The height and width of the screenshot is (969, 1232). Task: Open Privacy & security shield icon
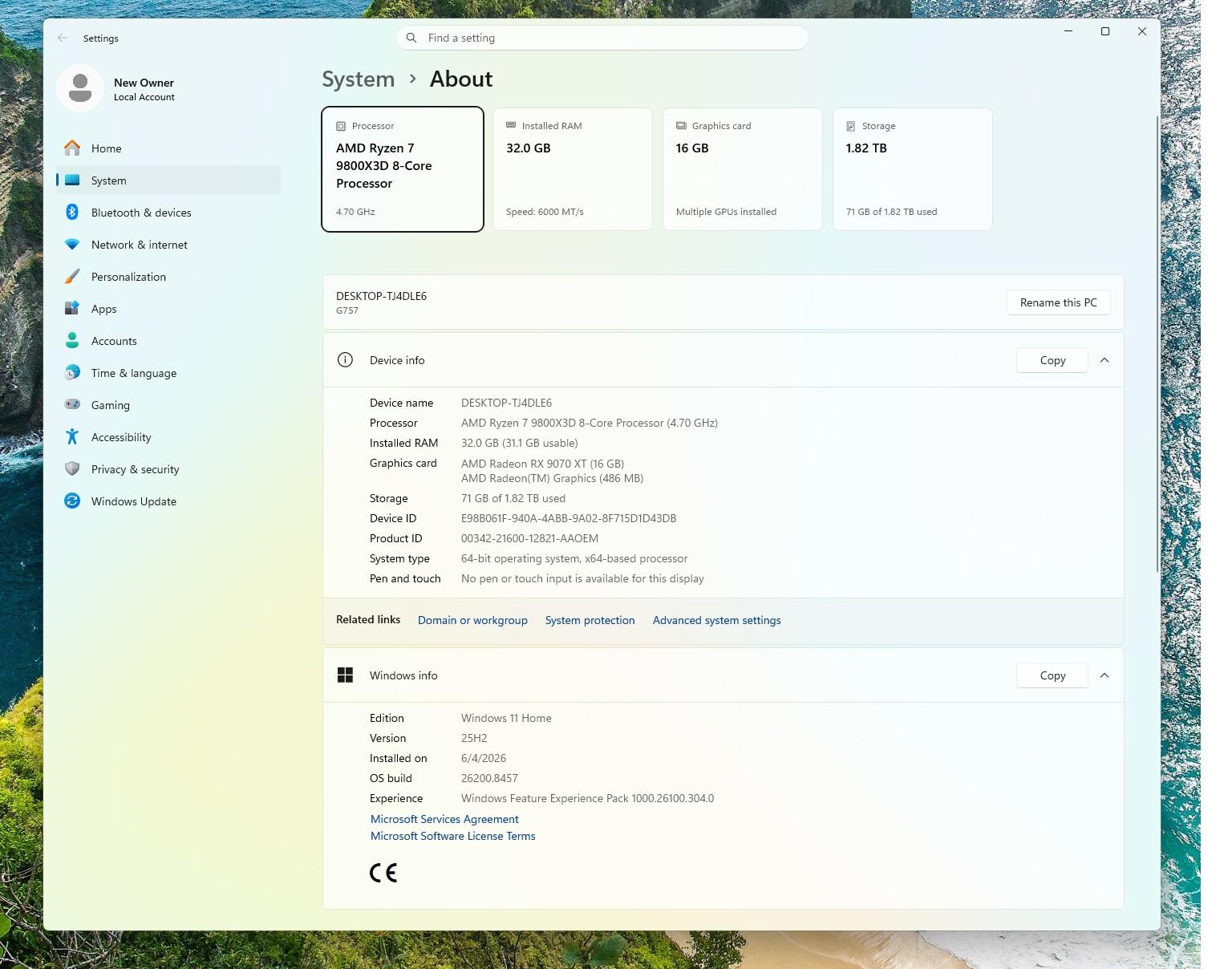tap(72, 469)
